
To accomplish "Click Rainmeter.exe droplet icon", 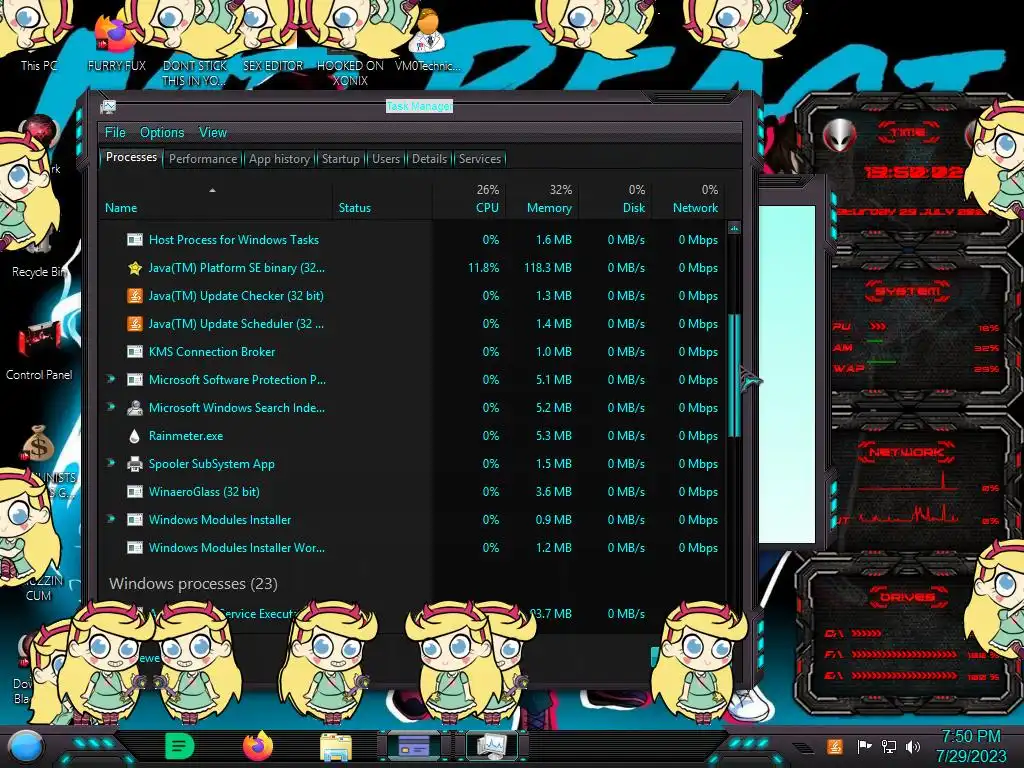I will point(135,436).
